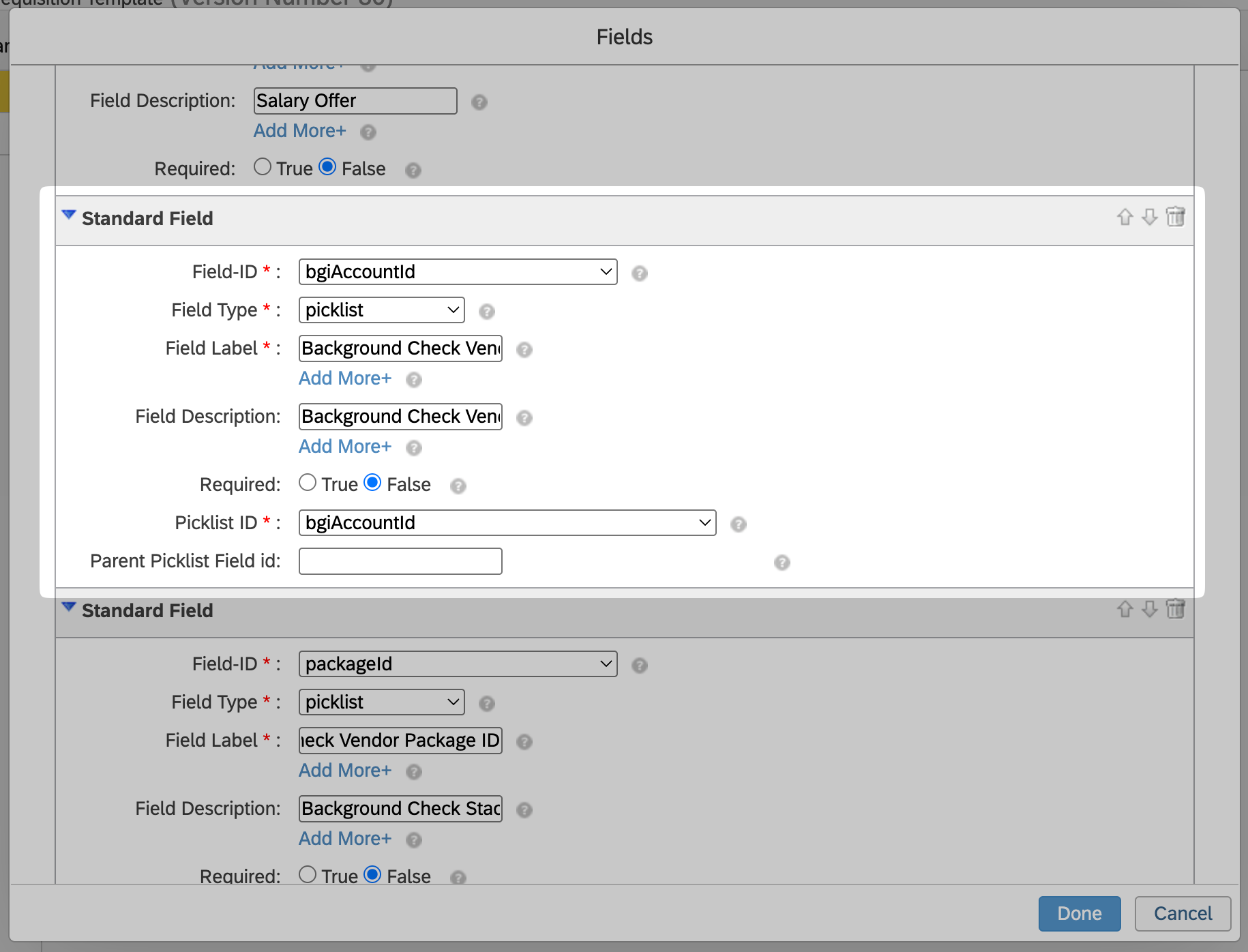Screen dimensions: 1248x952
Task: Click help icon beside Picklist ID dropdown
Action: [738, 524]
